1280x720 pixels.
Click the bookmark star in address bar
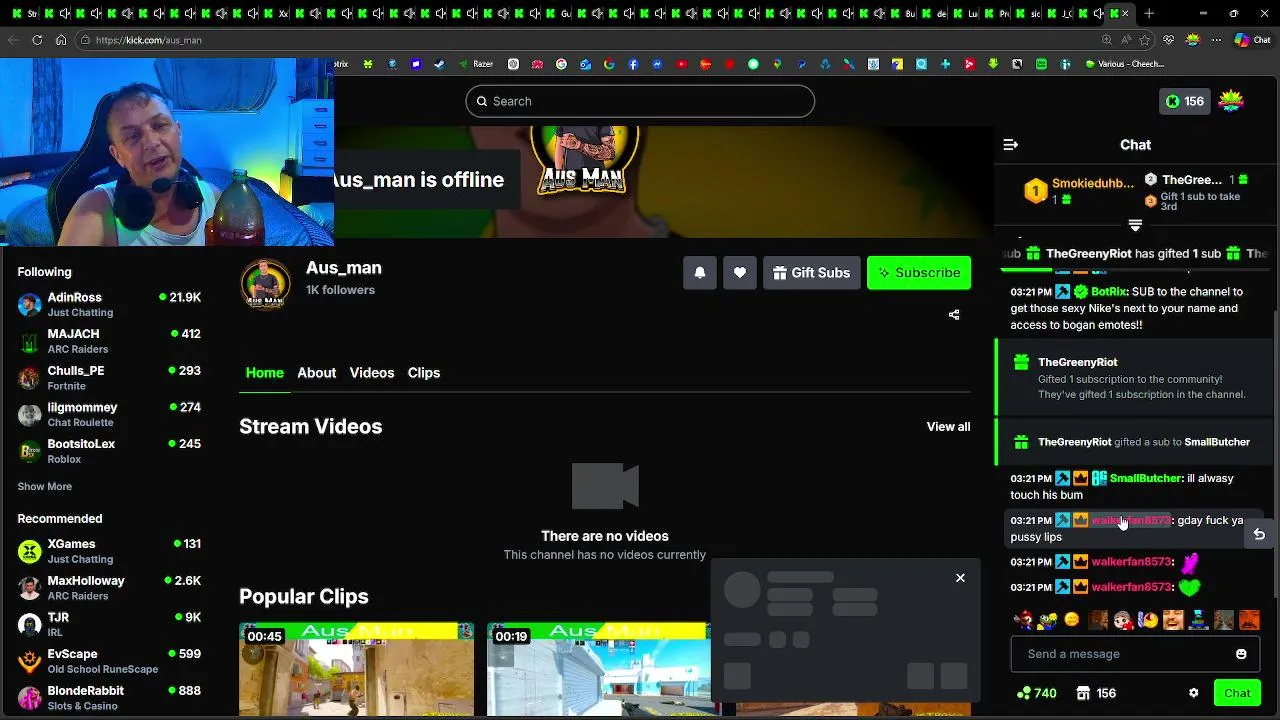(x=1144, y=40)
